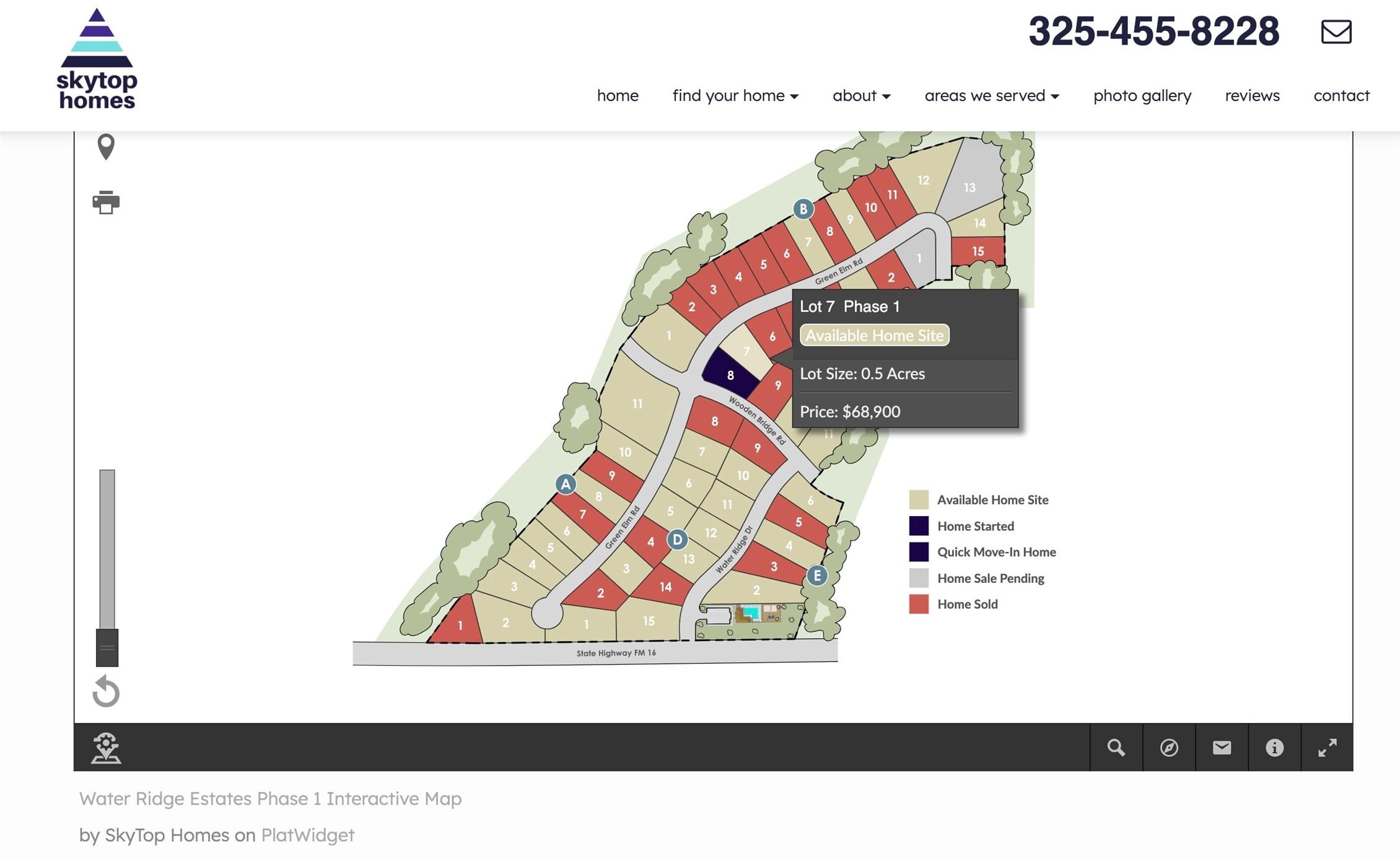Click the reset view rotate arrow icon
Screen dimensions: 1400x861
(x=106, y=691)
